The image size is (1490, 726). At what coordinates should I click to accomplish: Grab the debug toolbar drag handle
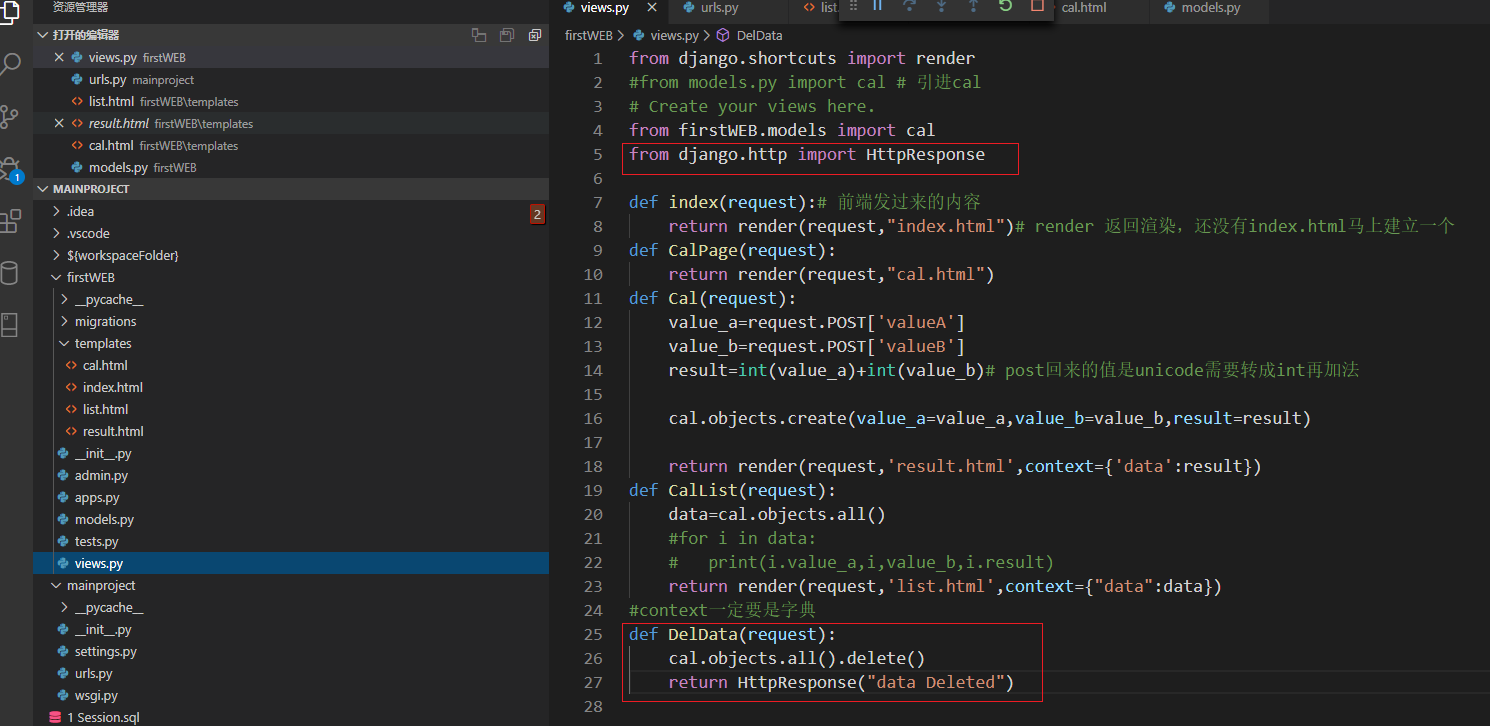tap(852, 6)
